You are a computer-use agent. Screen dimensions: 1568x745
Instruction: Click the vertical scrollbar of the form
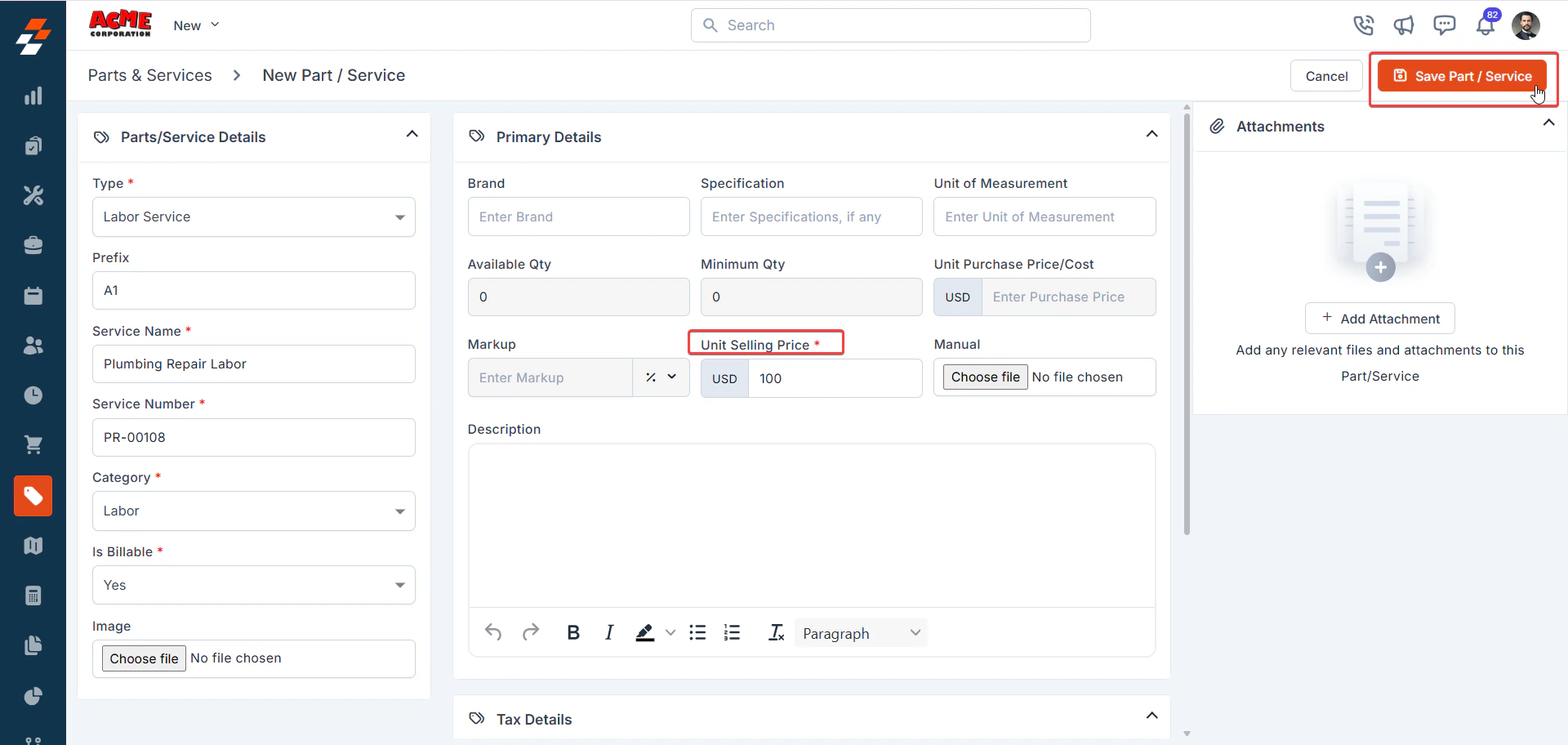click(1187, 323)
